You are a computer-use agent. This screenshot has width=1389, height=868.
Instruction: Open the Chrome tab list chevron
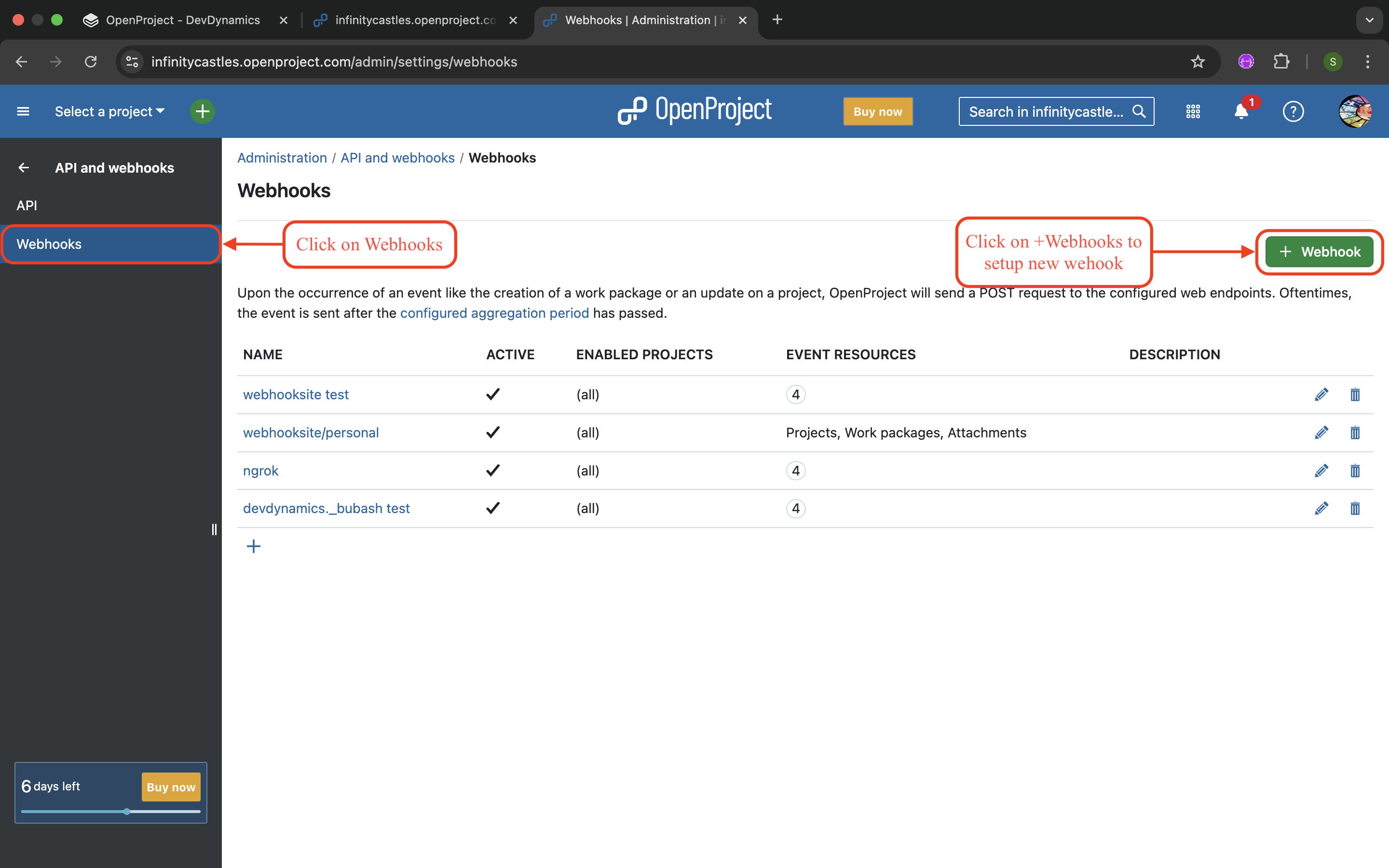pyautogui.click(x=1369, y=20)
